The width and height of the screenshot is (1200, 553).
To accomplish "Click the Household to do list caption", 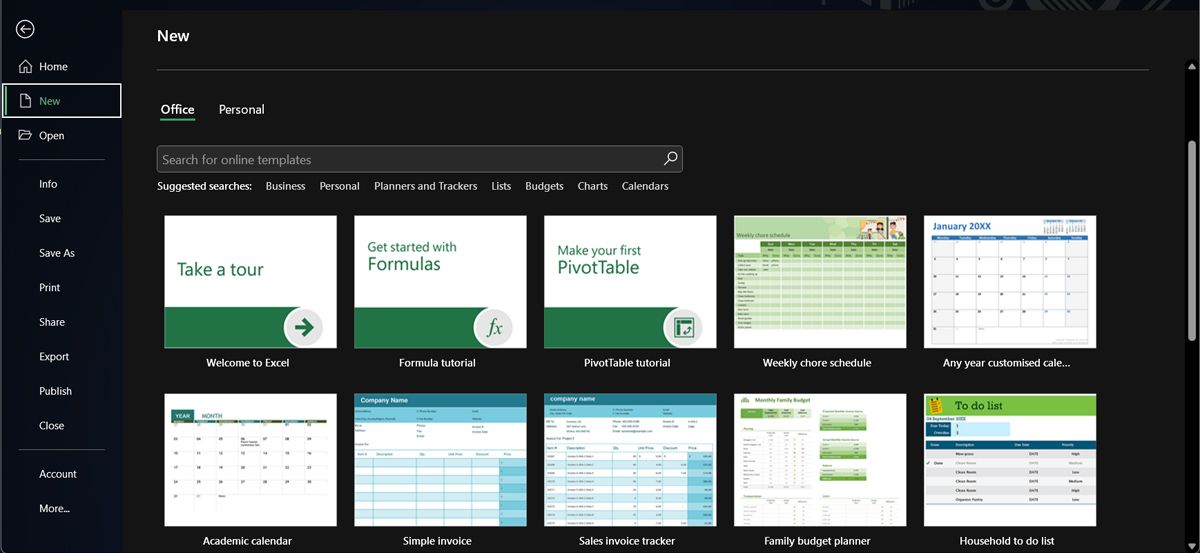I will tap(1007, 541).
